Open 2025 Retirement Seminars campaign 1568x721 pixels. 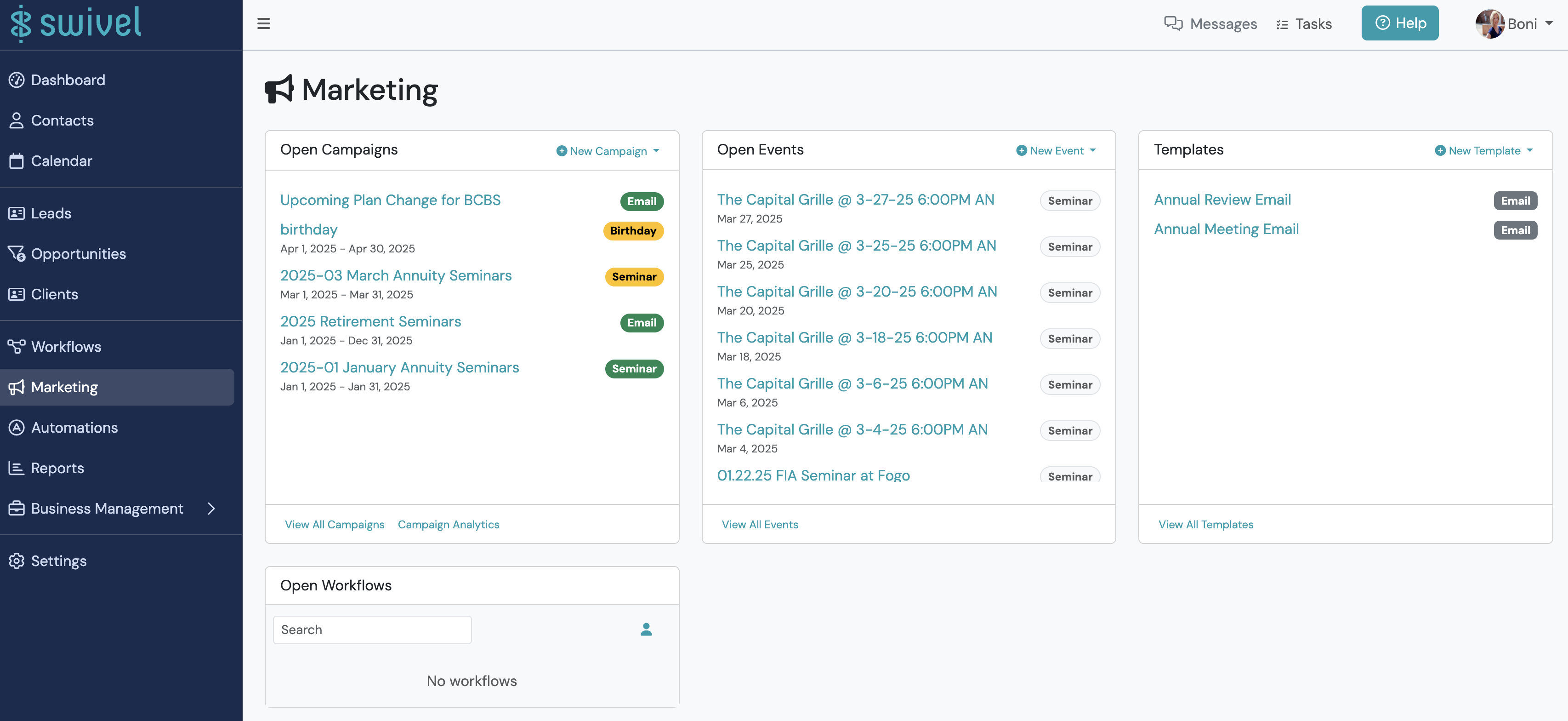pos(370,321)
